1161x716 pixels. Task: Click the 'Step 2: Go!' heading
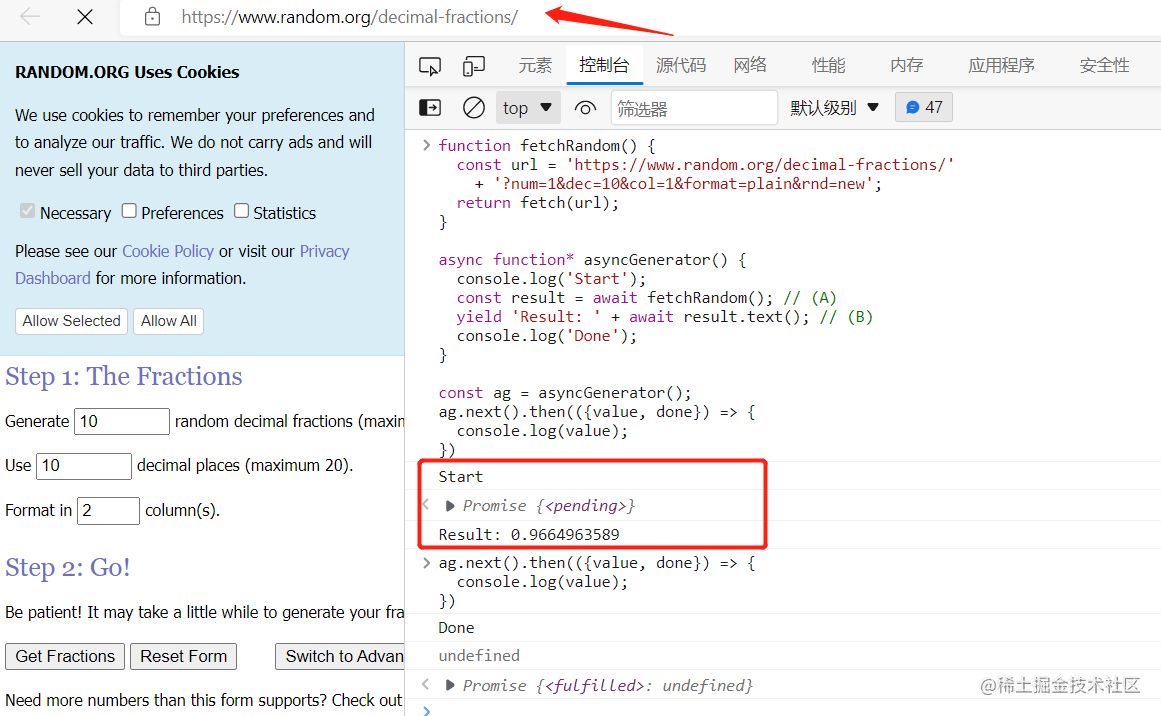pyautogui.click(x=68, y=567)
